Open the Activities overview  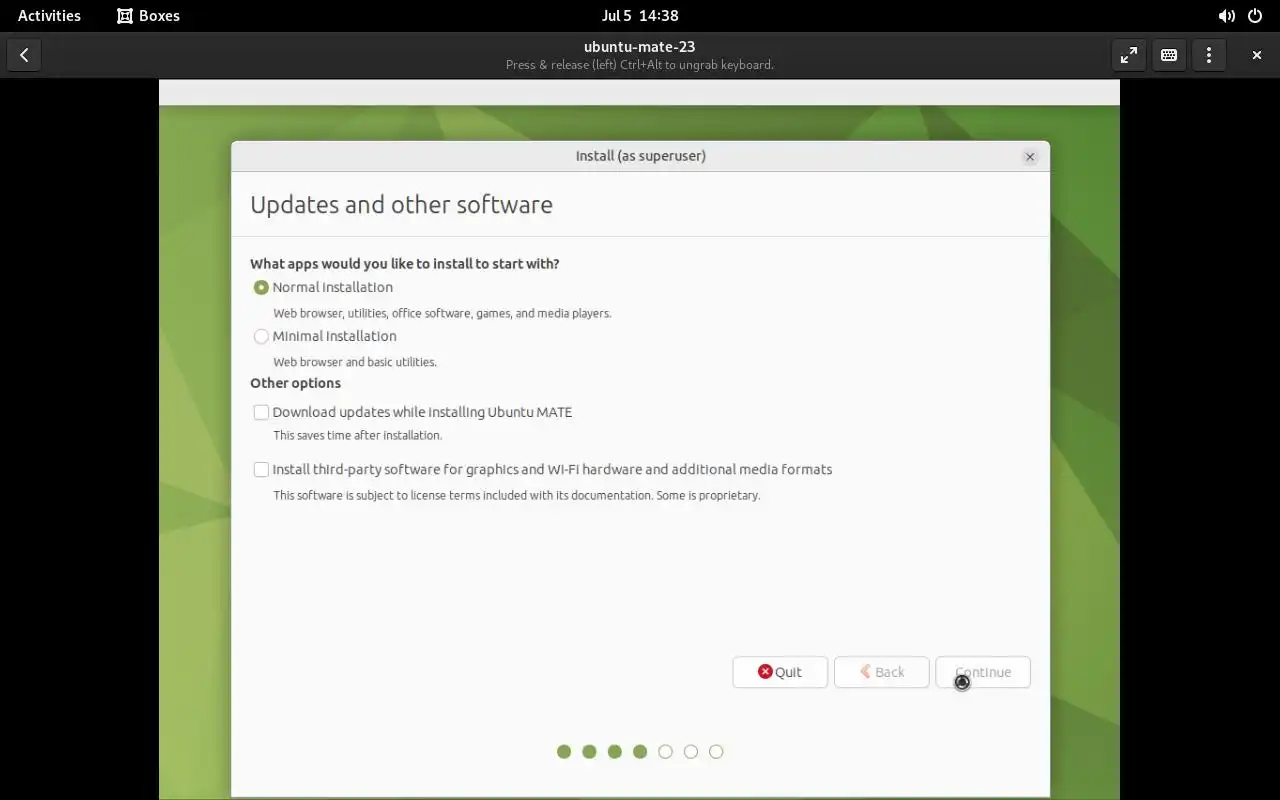pyautogui.click(x=49, y=16)
